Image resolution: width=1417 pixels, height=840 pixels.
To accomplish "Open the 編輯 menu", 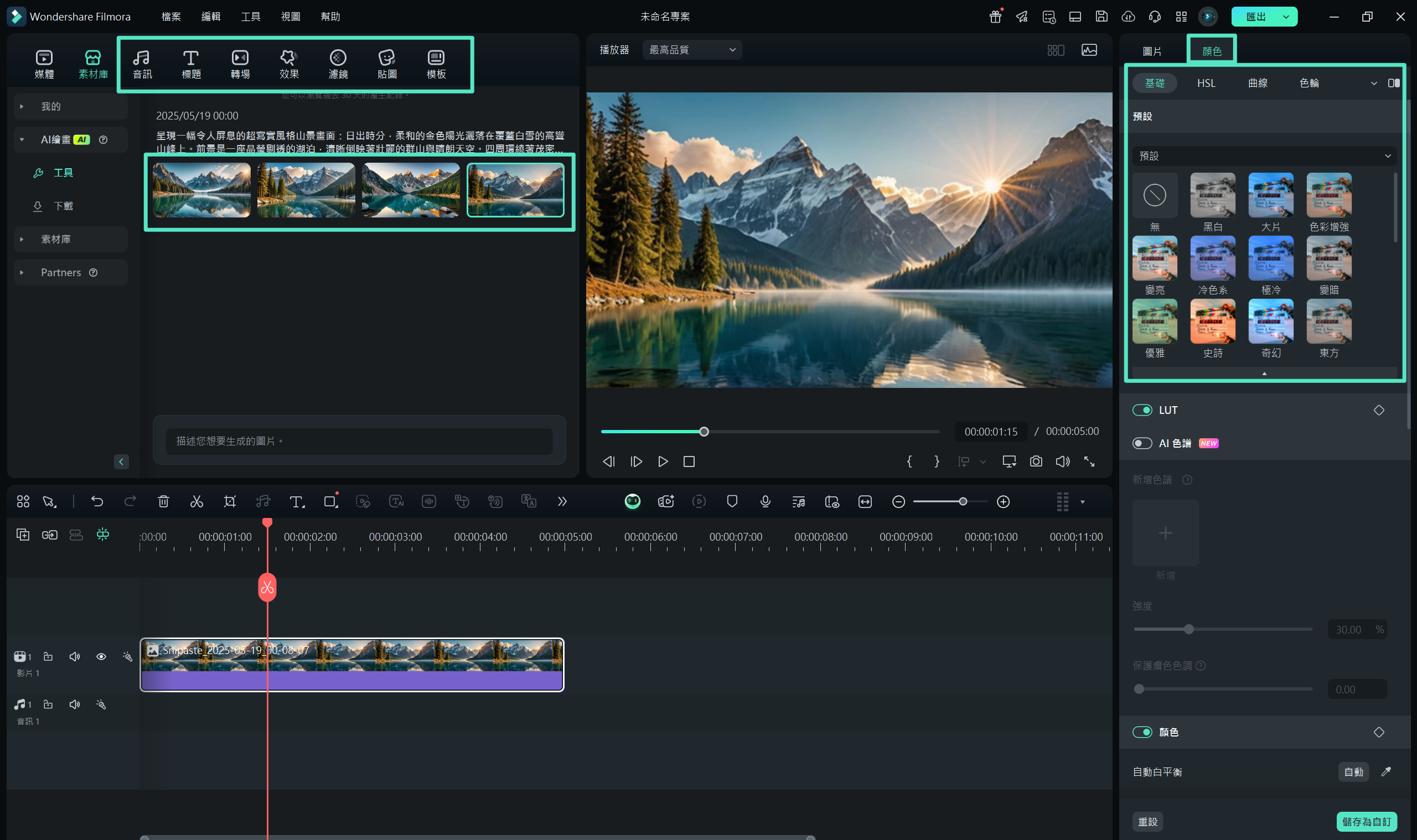I will (x=210, y=17).
